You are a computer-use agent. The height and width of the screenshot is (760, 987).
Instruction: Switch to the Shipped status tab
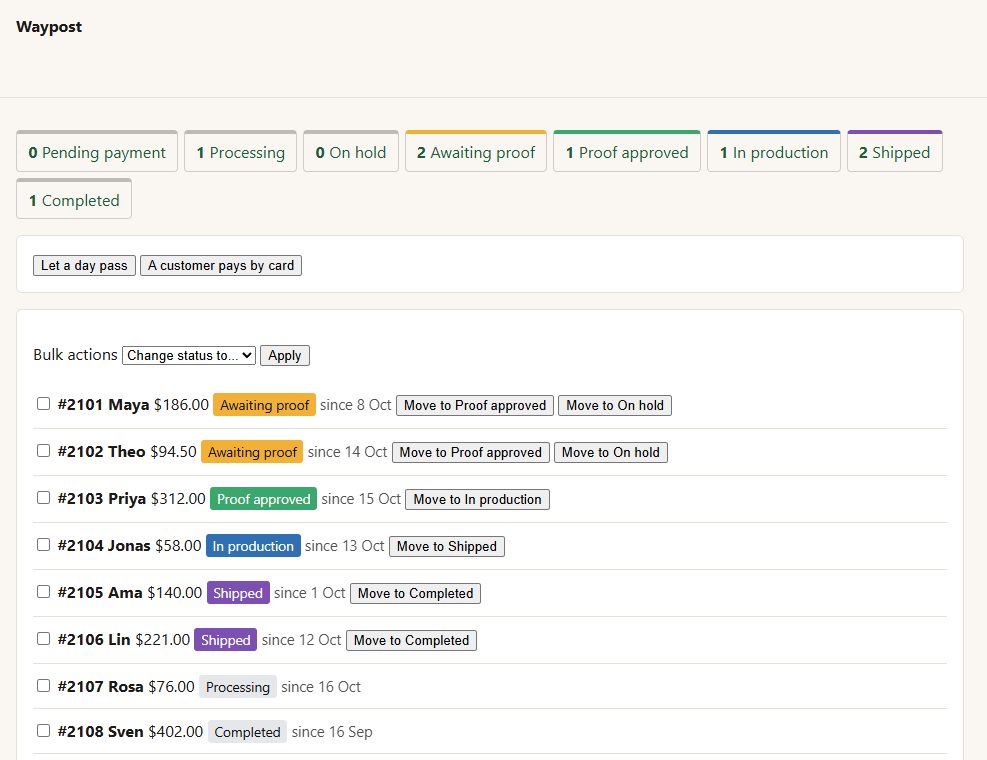pos(894,151)
